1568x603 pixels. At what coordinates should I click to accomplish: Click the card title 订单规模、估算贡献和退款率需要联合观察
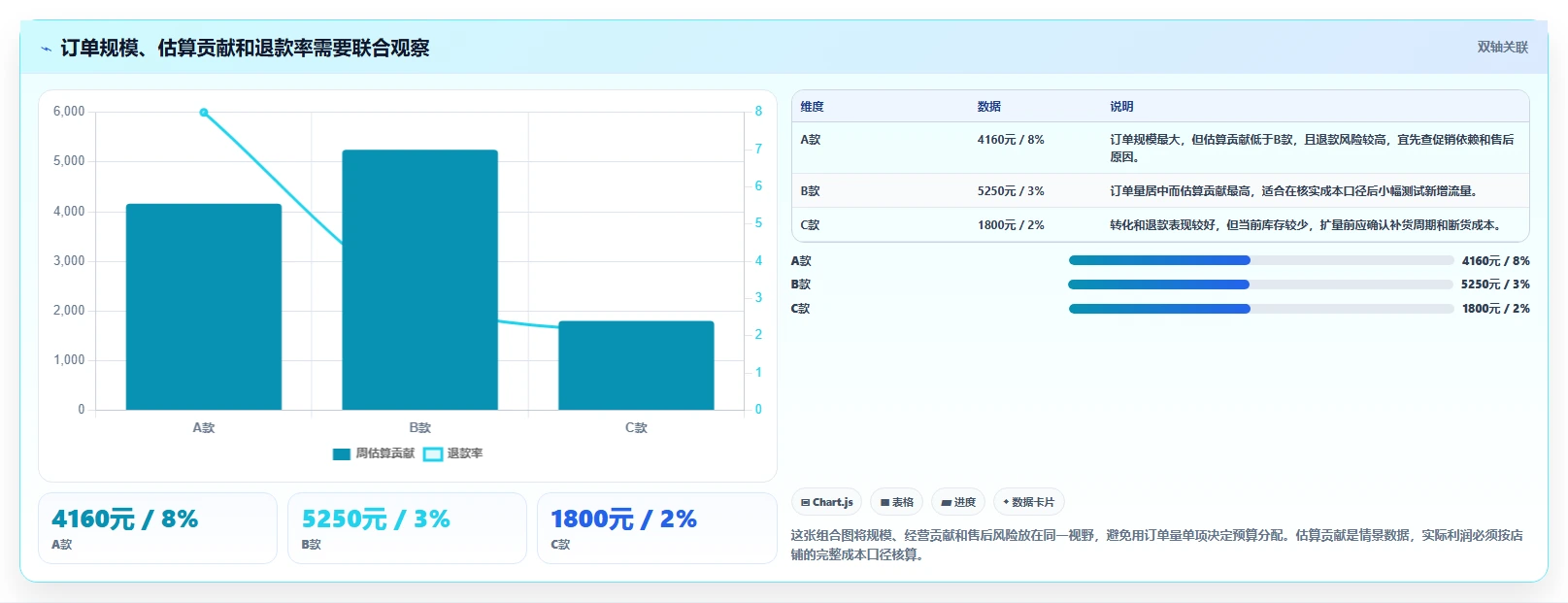(x=245, y=49)
